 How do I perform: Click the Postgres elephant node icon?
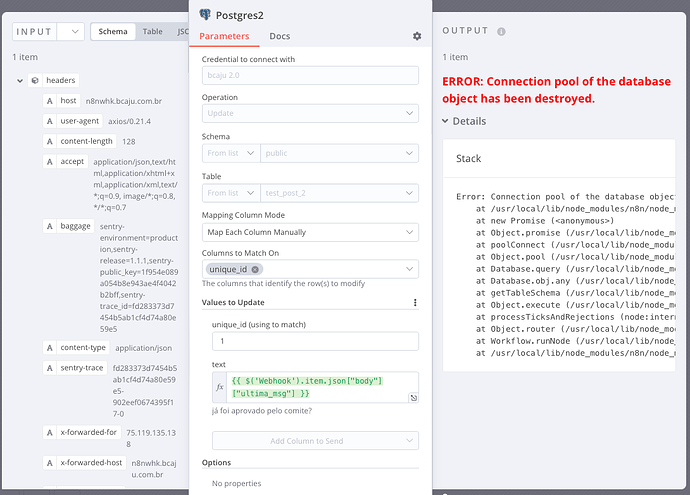tap(205, 14)
